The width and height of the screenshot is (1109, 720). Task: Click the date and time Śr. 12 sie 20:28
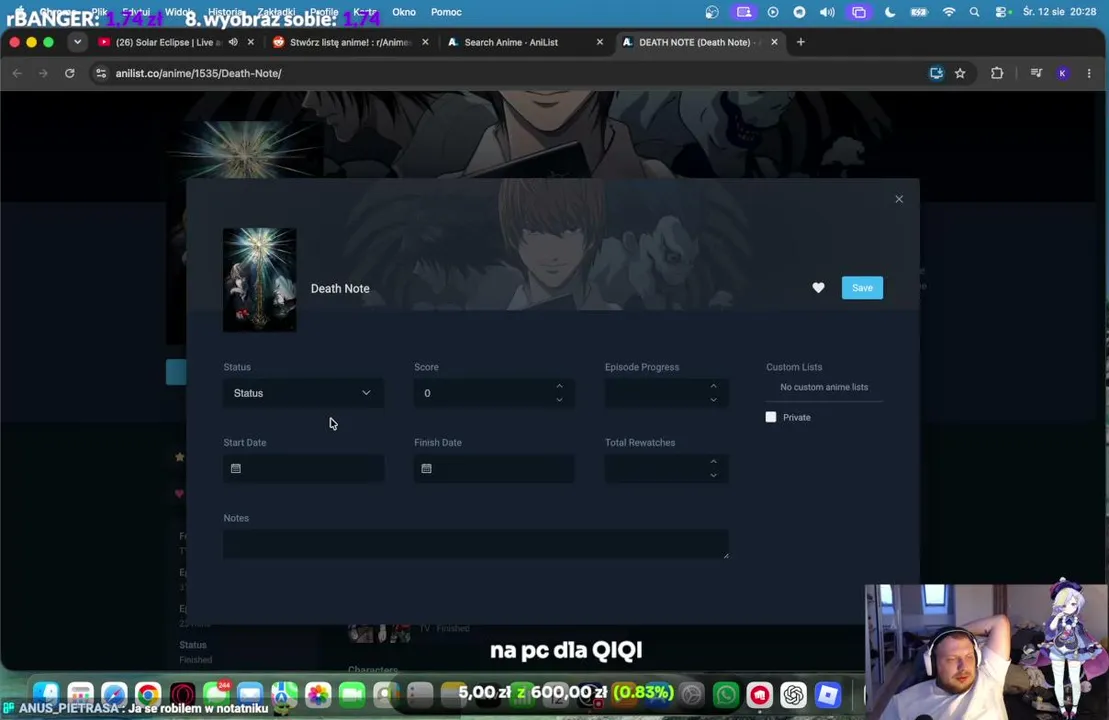click(1059, 12)
